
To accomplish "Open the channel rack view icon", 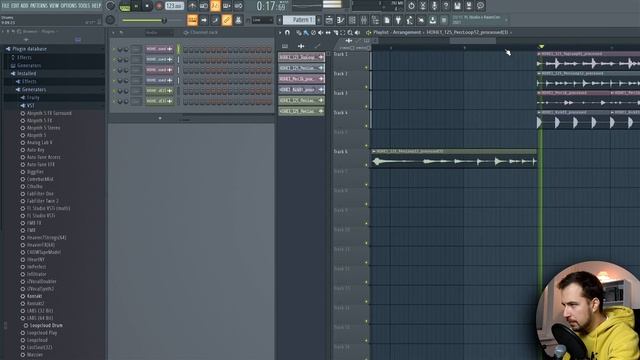I will click(x=352, y=20).
